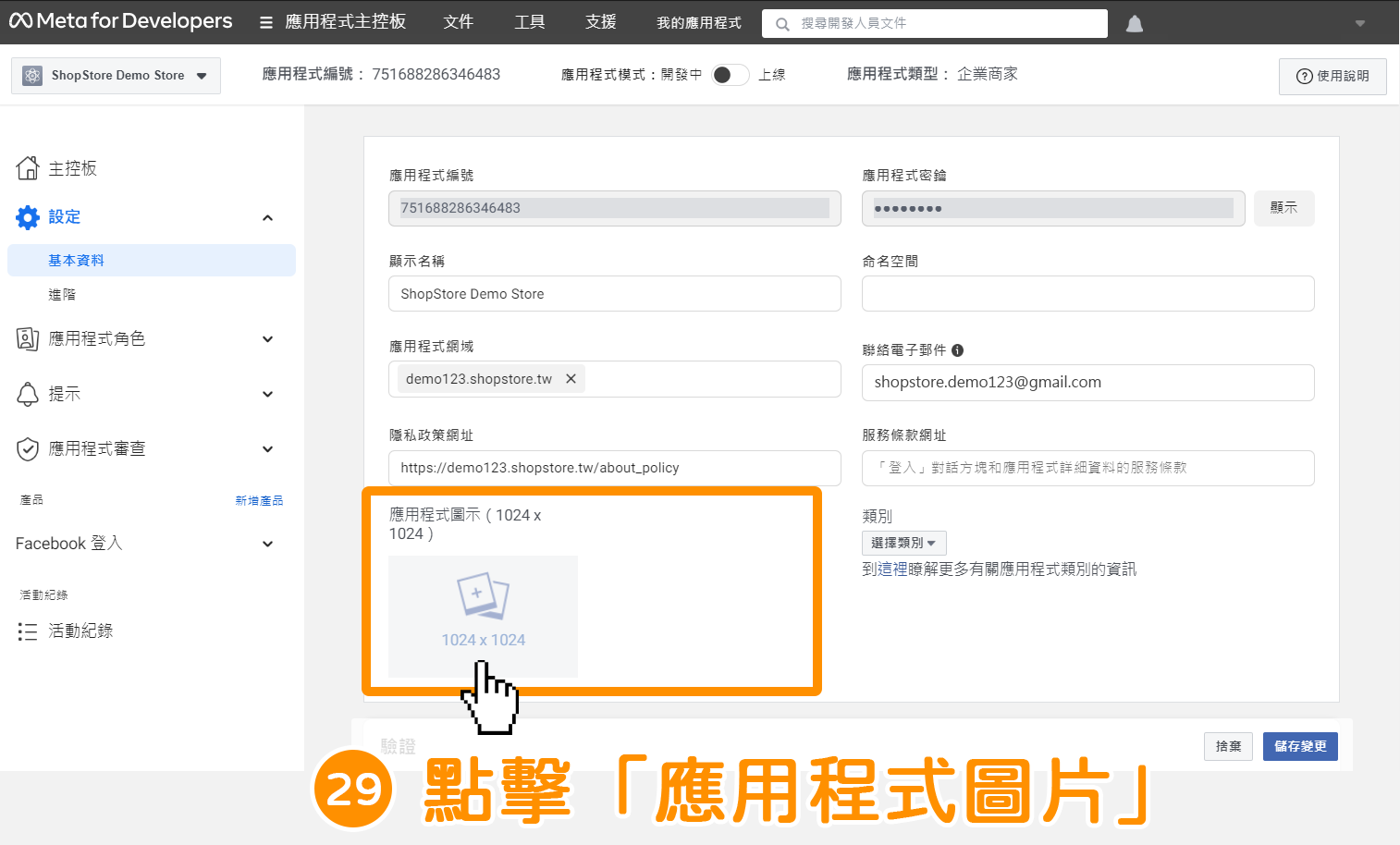Click the 隱私政策網址 field
Image resolution: width=1400 pixels, height=845 pixels.
point(615,468)
